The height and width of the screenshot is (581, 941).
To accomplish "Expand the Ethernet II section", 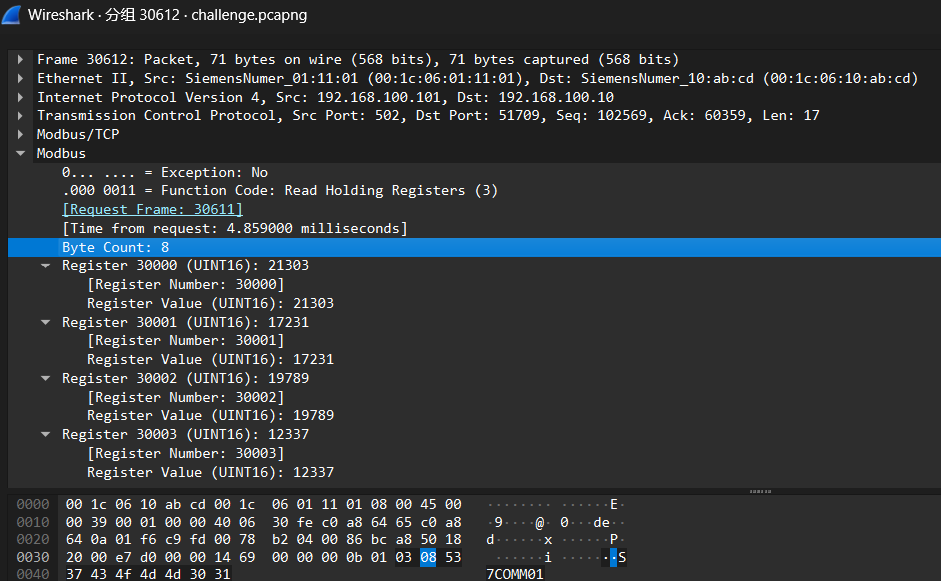I will (x=21, y=78).
